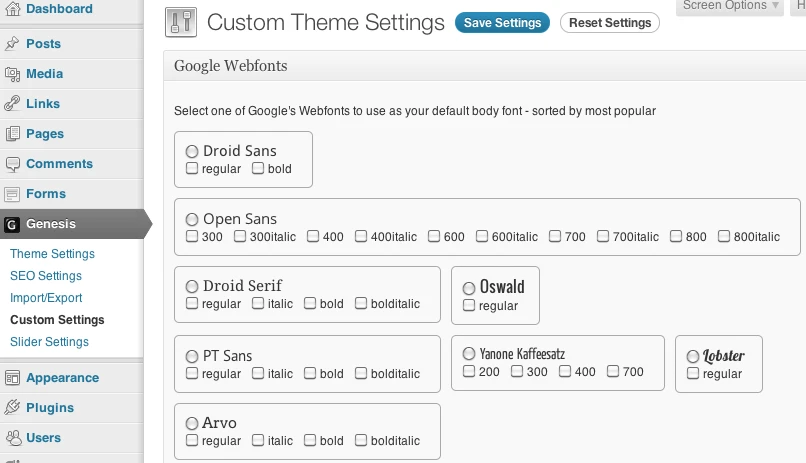Select the Open Sans font radio button
The width and height of the screenshot is (806, 463).
(192, 219)
